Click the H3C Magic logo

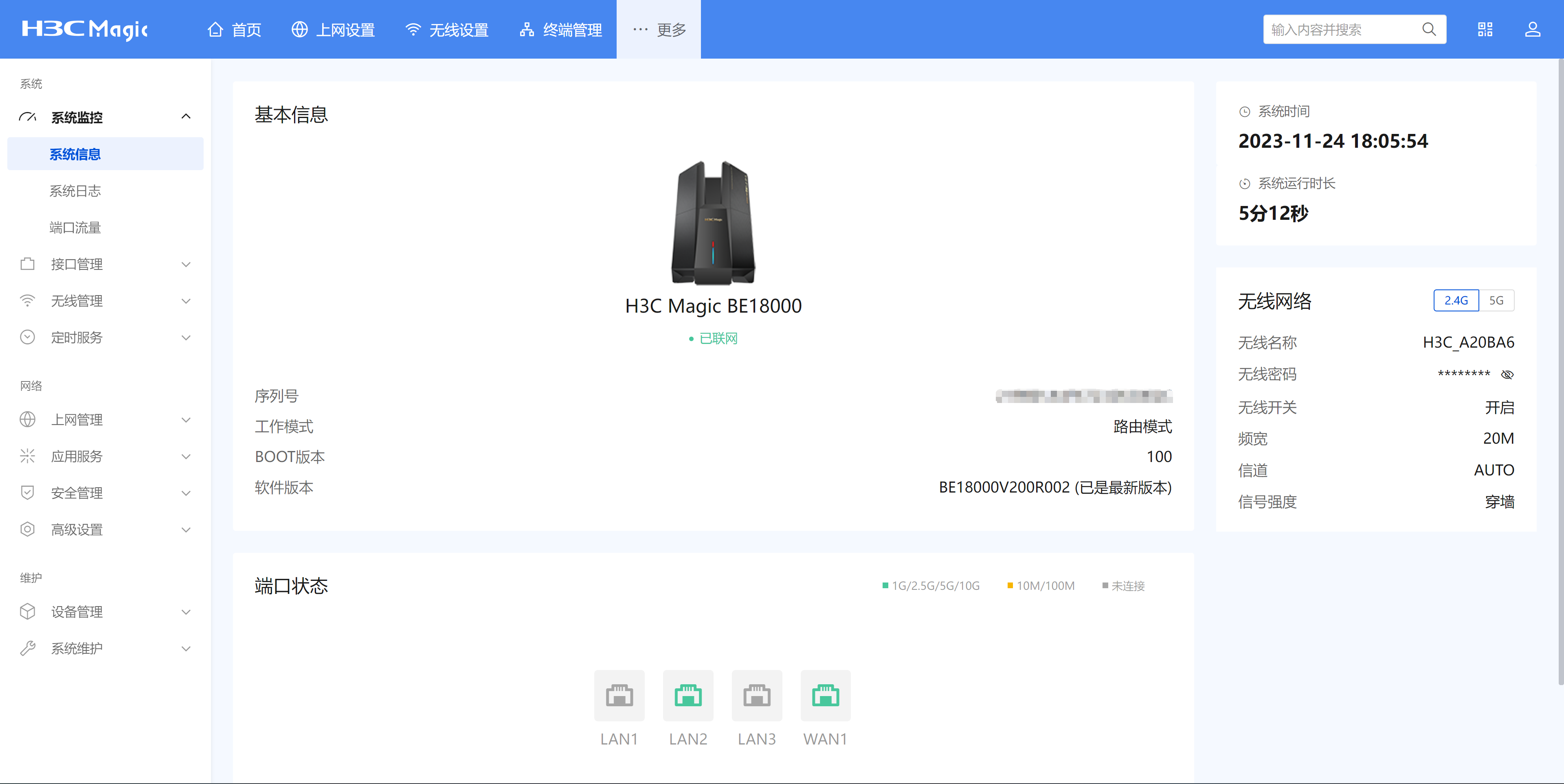pyautogui.click(x=84, y=29)
